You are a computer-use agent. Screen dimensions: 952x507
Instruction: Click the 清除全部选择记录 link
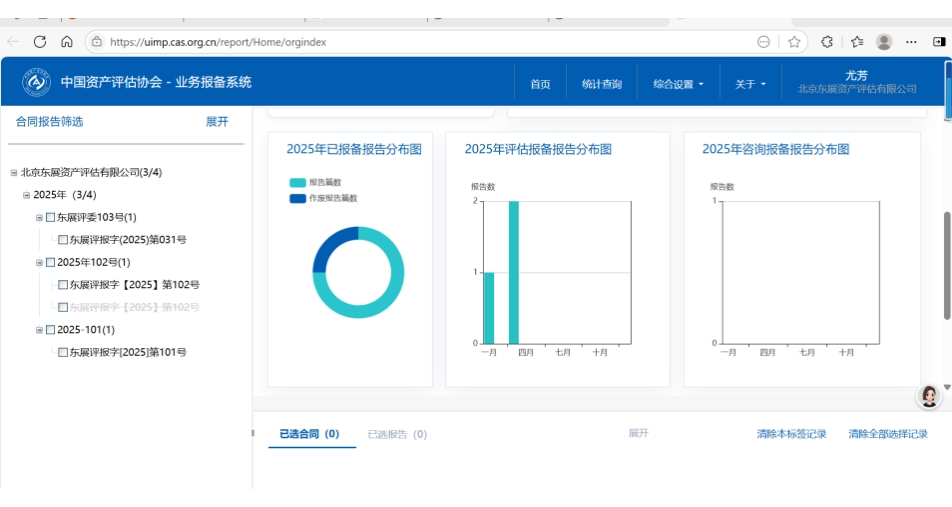[888, 434]
